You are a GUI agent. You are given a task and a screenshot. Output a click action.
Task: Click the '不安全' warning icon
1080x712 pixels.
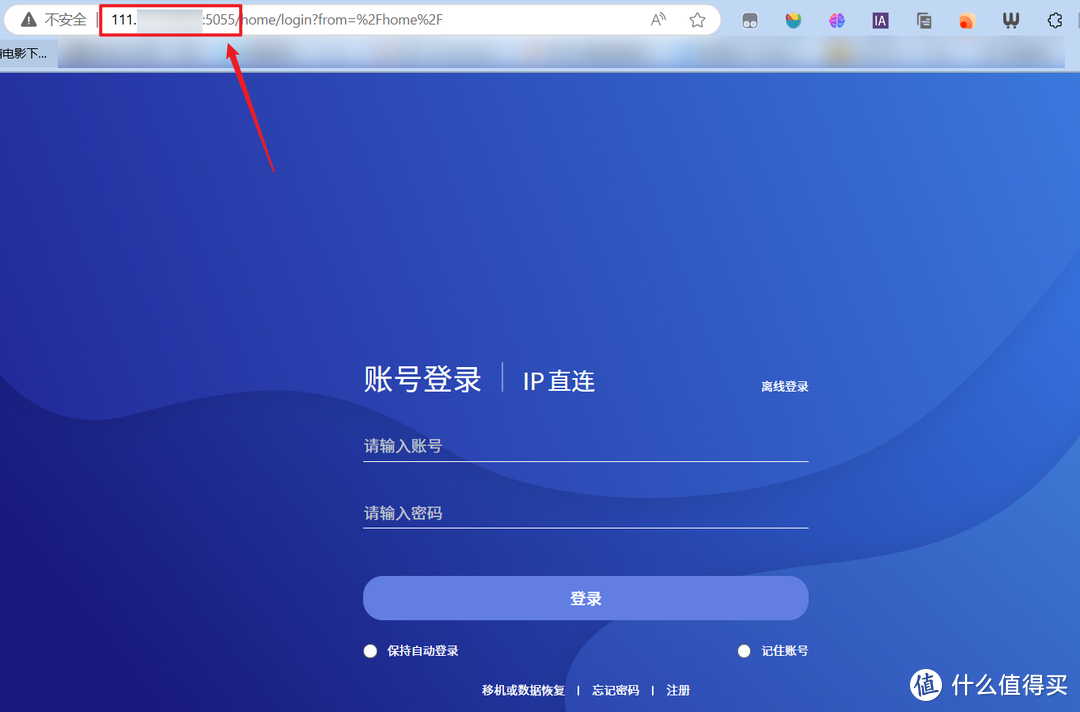(29, 19)
